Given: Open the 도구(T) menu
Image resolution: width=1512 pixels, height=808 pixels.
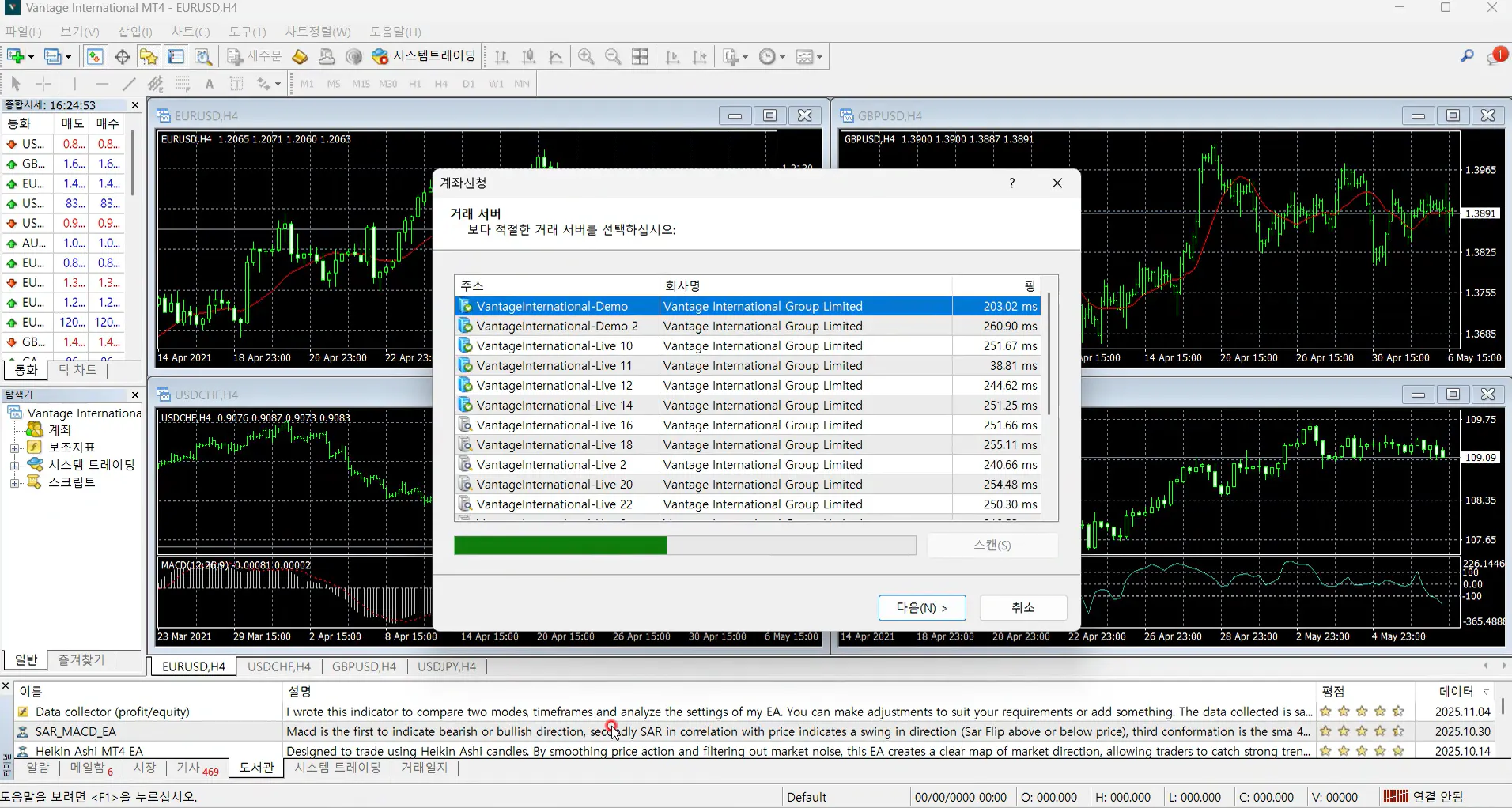Looking at the screenshot, I should tap(248, 32).
